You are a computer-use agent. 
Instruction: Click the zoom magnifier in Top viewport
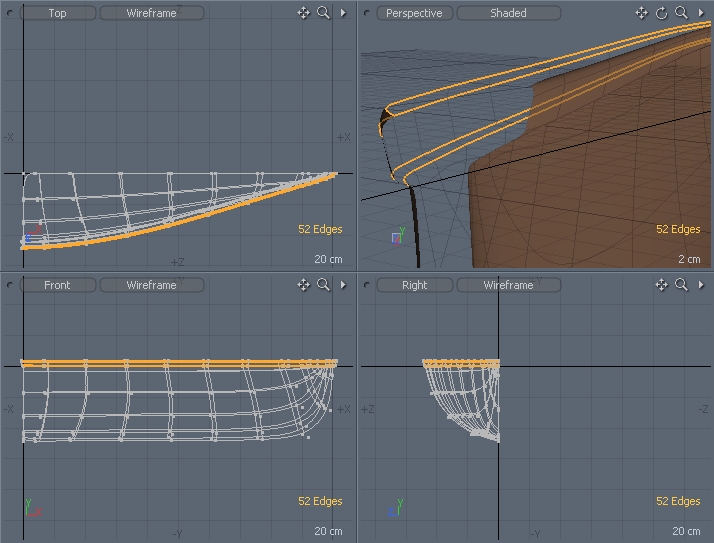pyautogui.click(x=323, y=13)
